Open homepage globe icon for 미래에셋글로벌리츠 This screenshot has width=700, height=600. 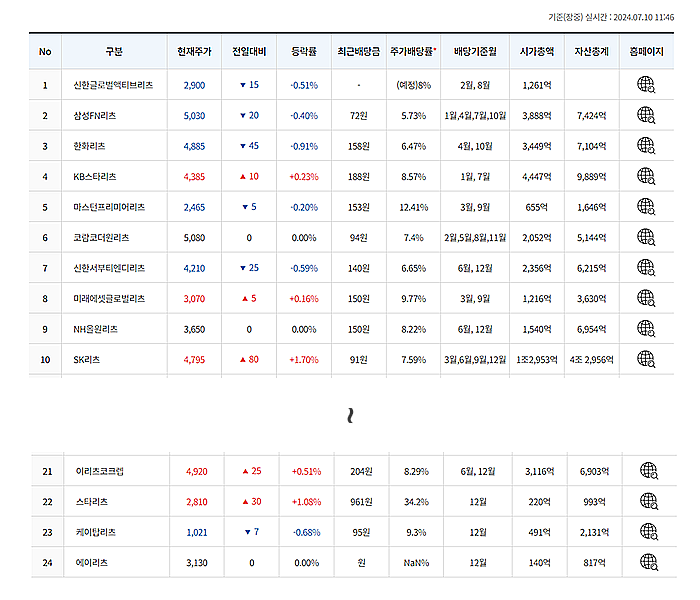646,298
